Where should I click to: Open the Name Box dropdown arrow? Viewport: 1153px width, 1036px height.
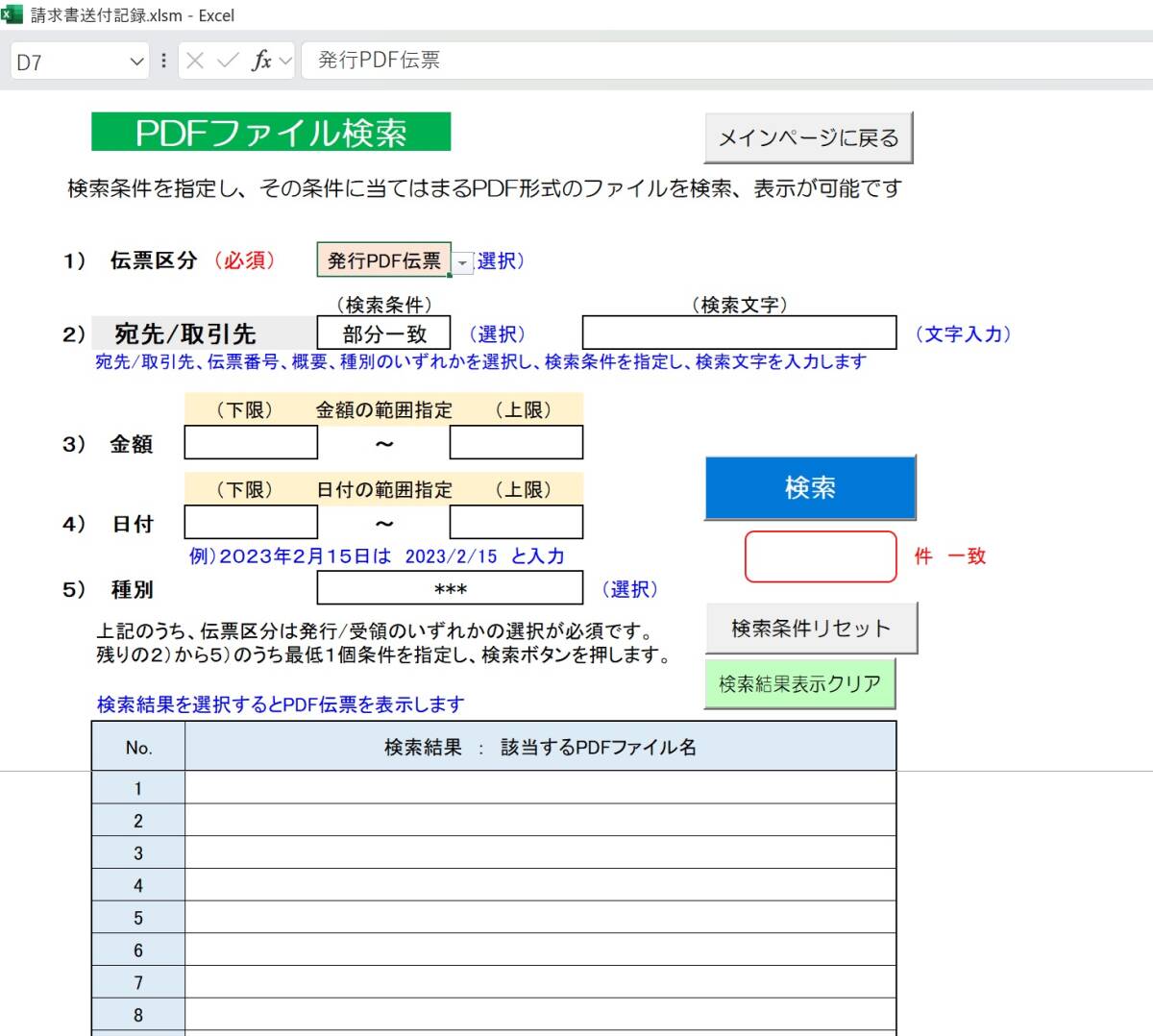coord(136,62)
